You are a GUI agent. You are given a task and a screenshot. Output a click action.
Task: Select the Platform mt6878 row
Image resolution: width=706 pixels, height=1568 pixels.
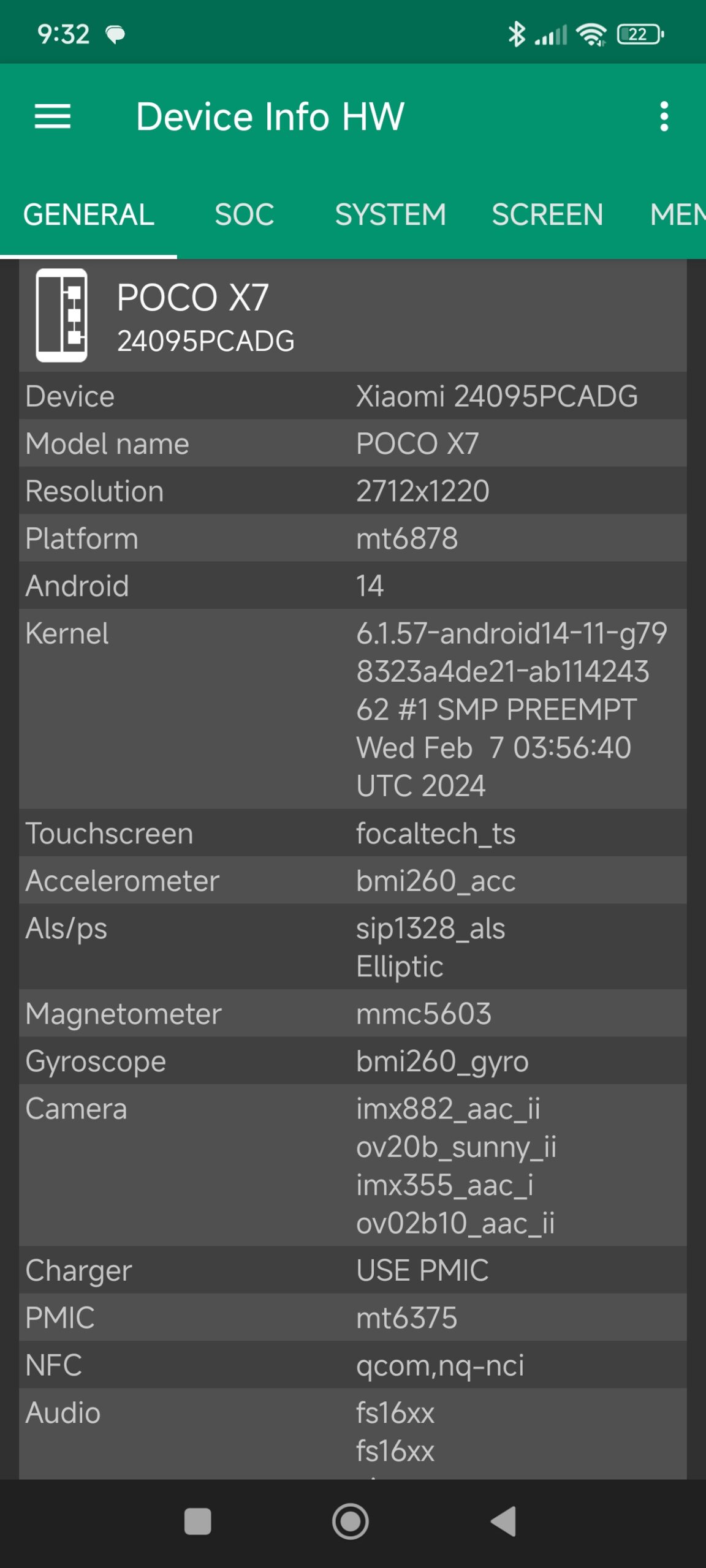pos(352,538)
